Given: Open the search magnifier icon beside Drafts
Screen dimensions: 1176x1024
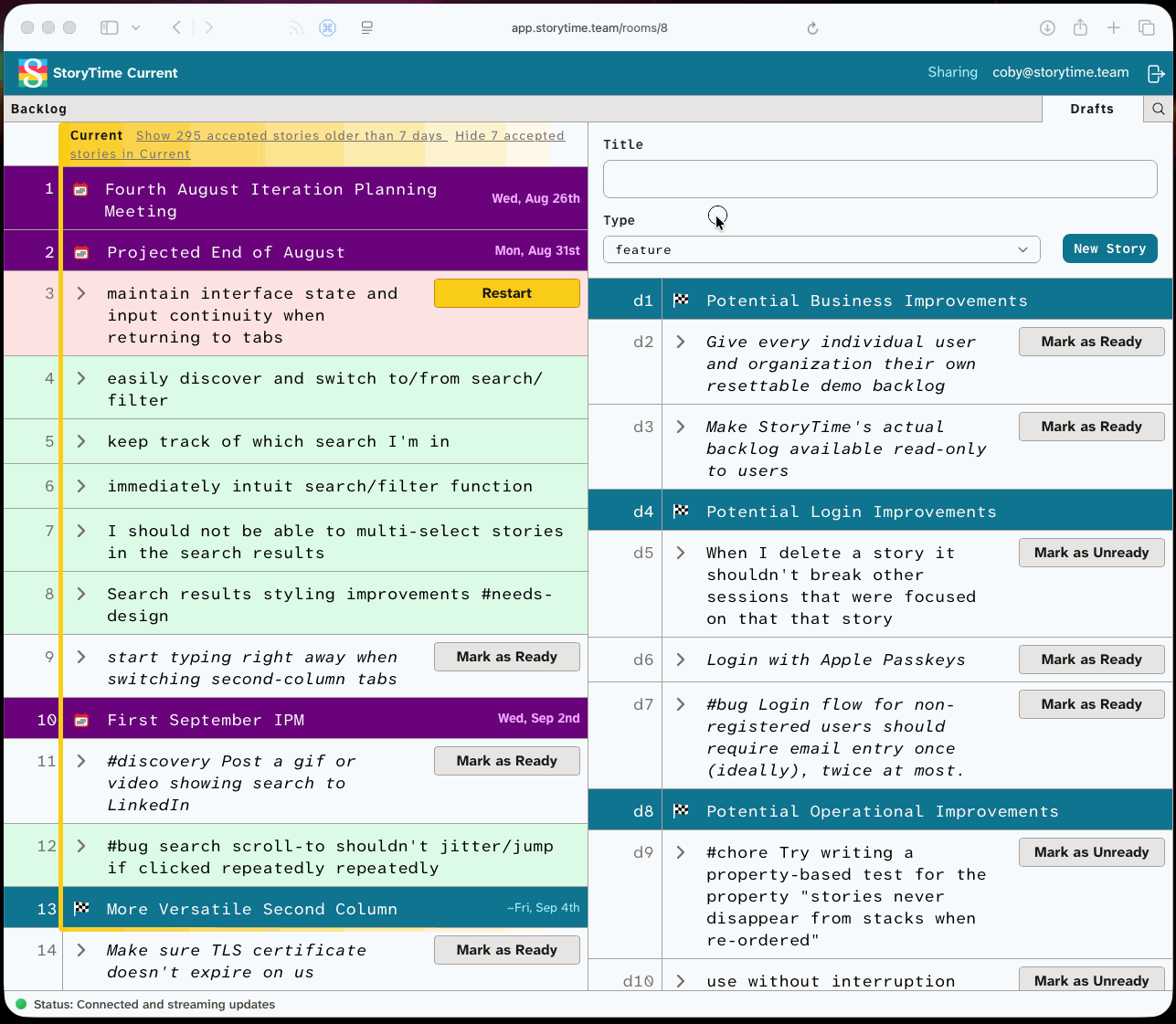Looking at the screenshot, I should 1159,109.
